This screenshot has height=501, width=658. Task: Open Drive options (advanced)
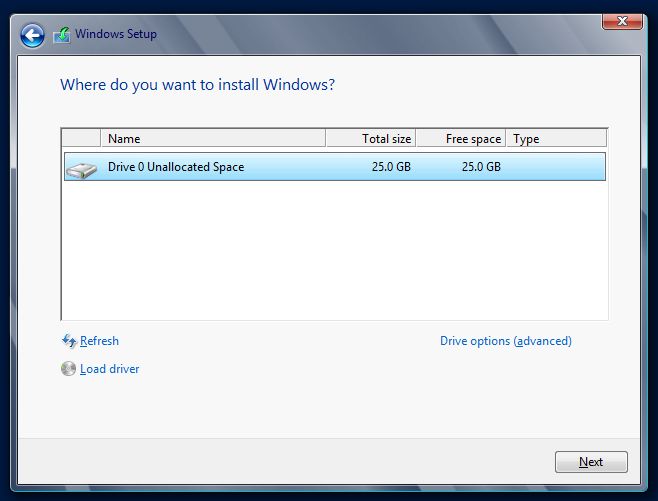tap(506, 341)
